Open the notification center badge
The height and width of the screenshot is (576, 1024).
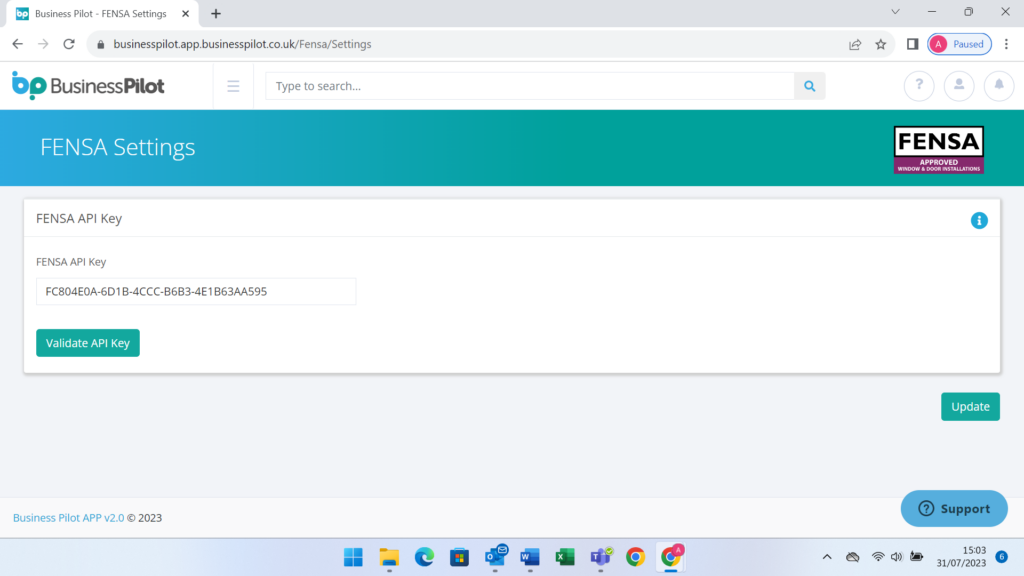(1002, 557)
